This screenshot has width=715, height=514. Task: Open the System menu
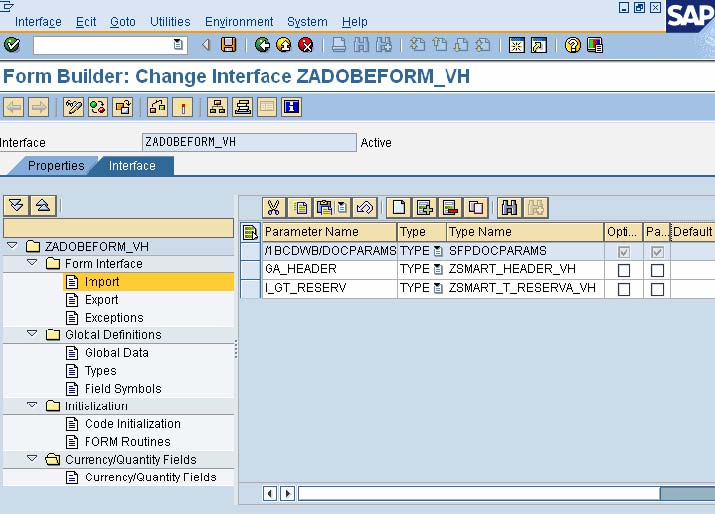pos(307,22)
